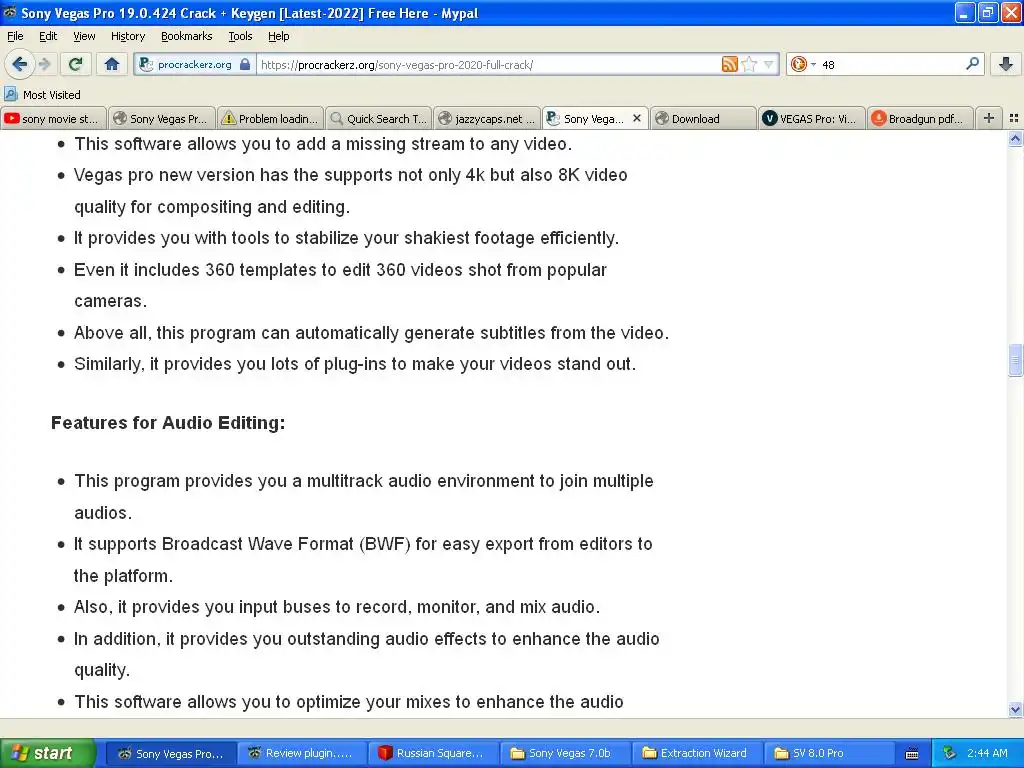Switch to the 'Problem loadin...' tab
1024x768 pixels.
pyautogui.click(x=270, y=118)
